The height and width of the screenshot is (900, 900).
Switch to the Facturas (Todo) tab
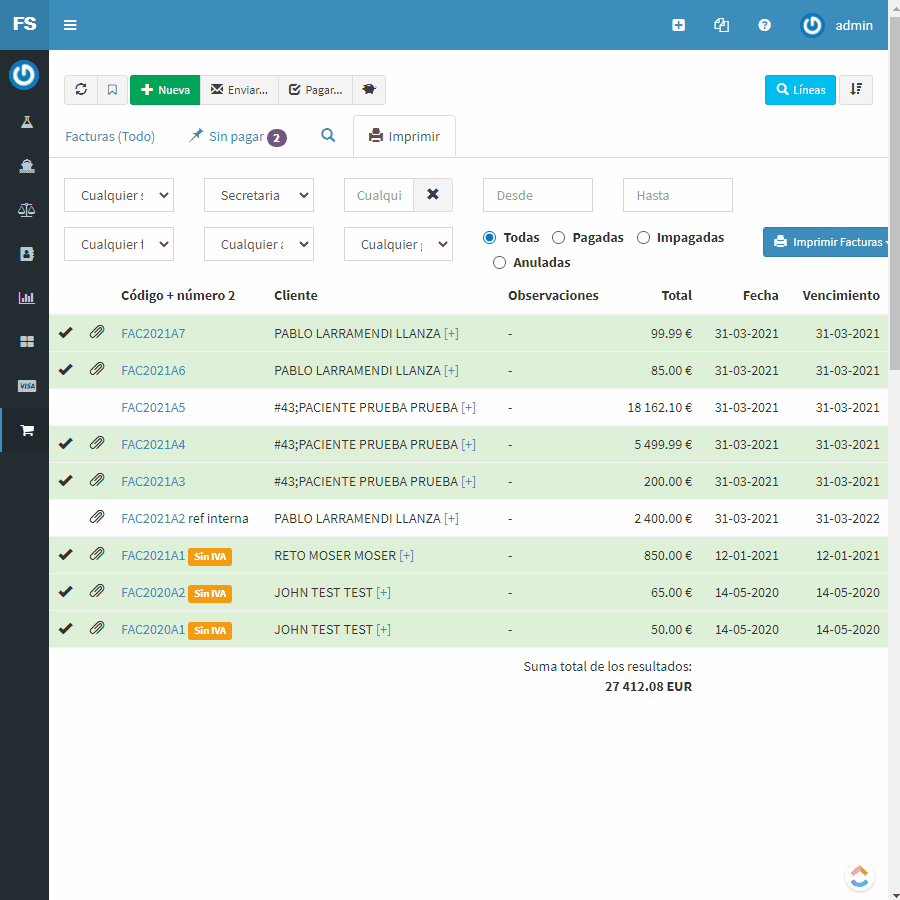coord(110,137)
